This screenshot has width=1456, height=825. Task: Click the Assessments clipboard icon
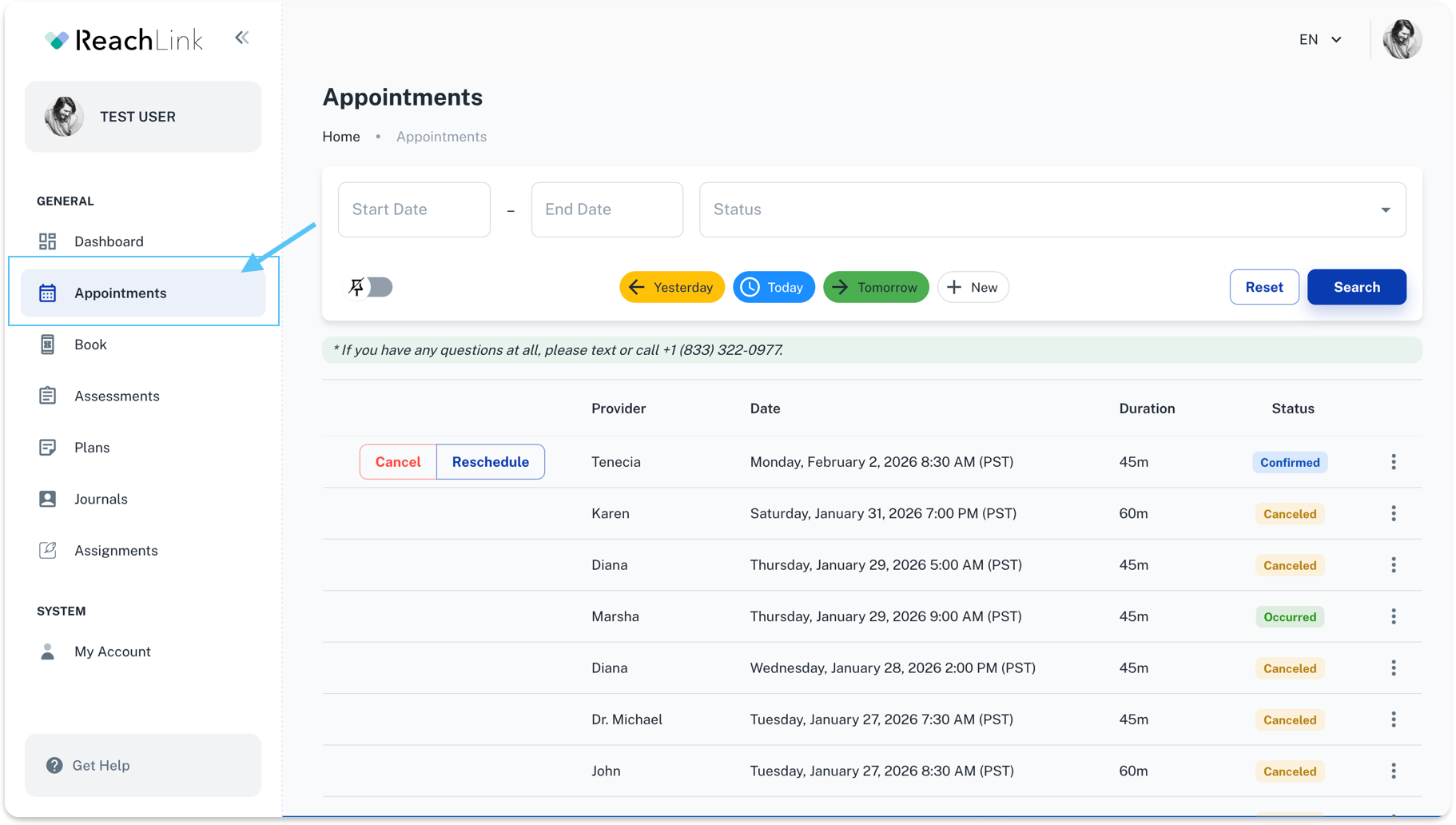(48, 396)
